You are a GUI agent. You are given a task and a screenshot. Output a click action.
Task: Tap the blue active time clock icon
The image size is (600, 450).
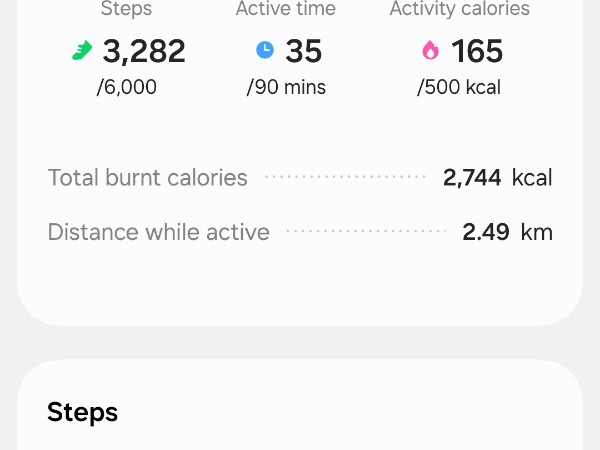click(265, 50)
